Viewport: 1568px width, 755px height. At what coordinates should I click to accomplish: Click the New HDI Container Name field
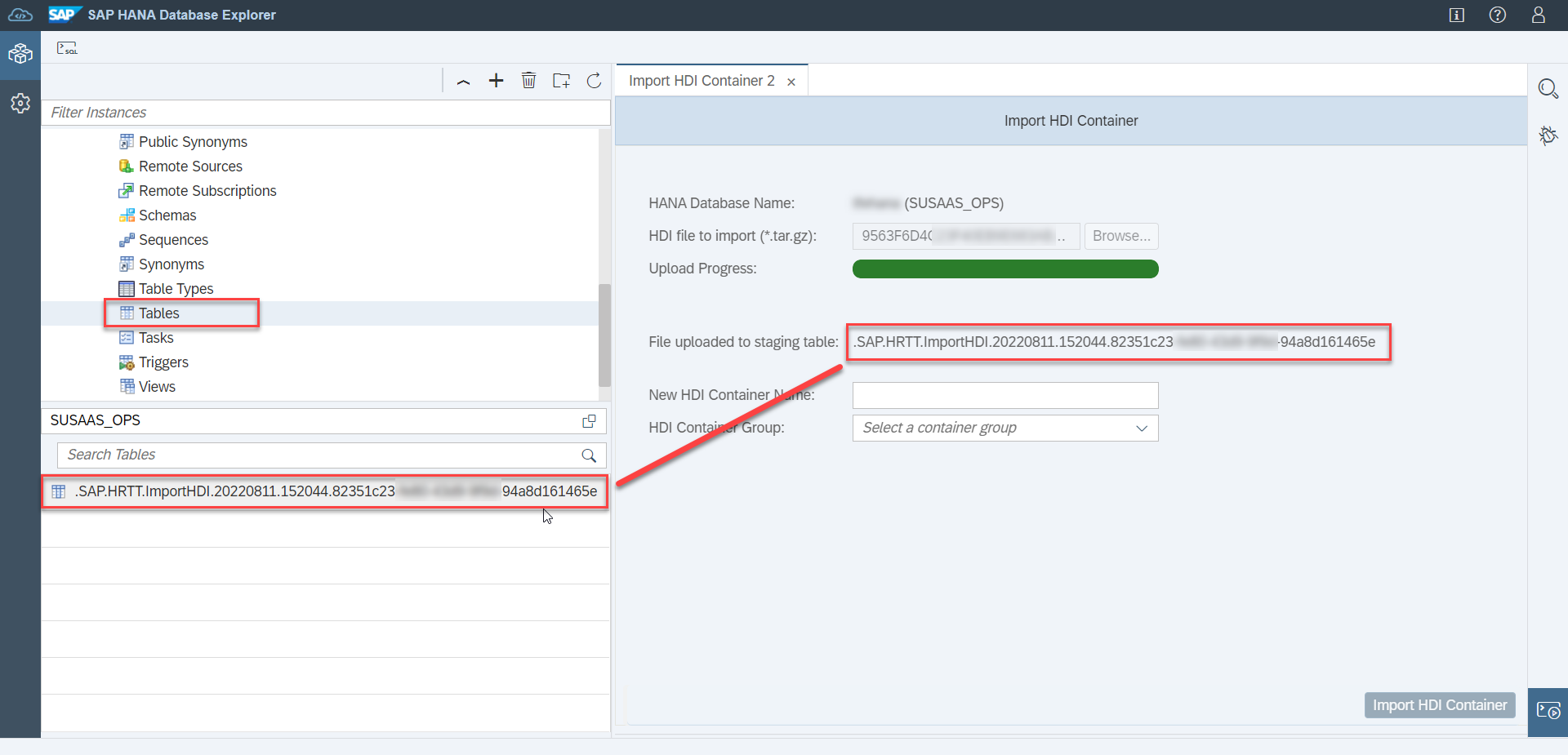(1005, 395)
